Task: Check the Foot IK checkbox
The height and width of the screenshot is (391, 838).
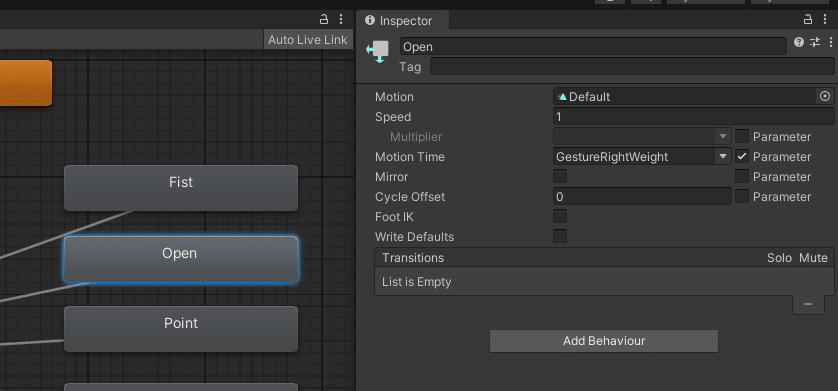Action: [560, 217]
